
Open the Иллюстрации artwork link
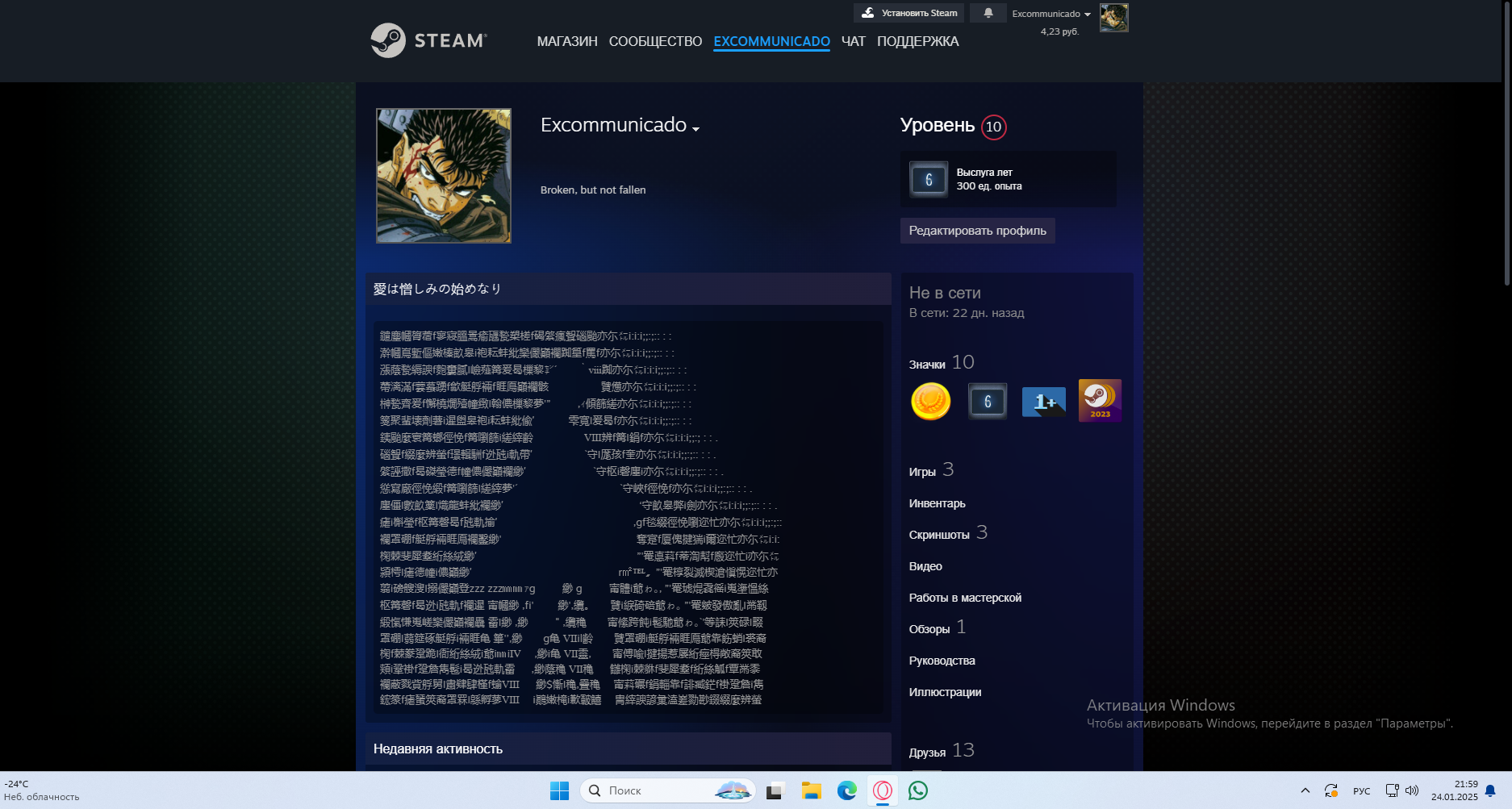pyautogui.click(x=945, y=692)
